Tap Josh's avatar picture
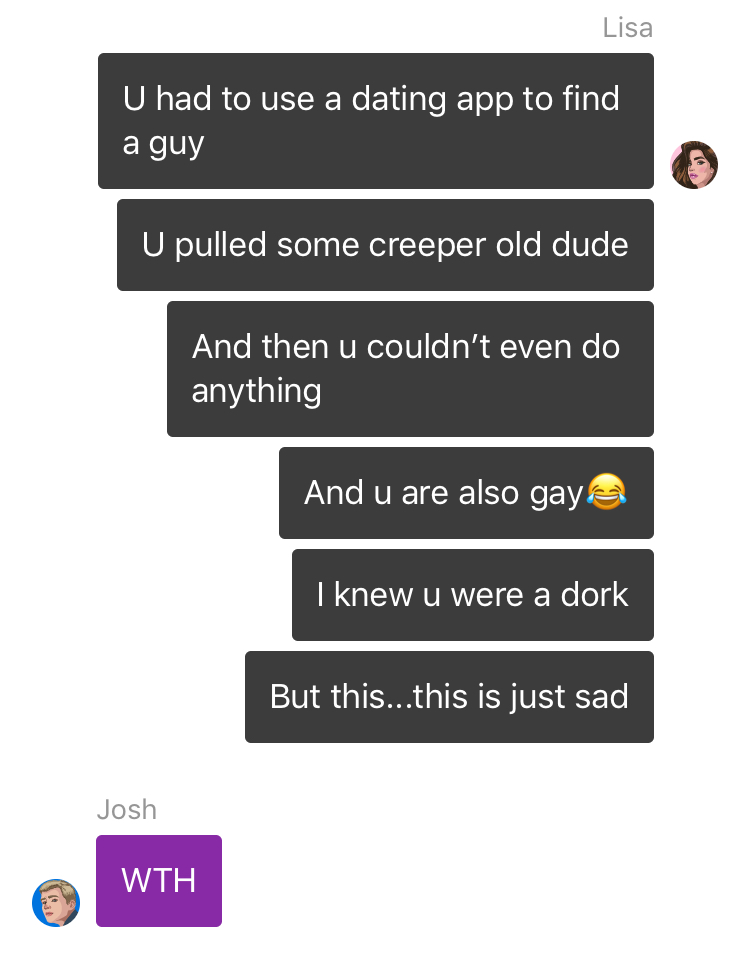This screenshot has height=972, width=750. click(56, 903)
